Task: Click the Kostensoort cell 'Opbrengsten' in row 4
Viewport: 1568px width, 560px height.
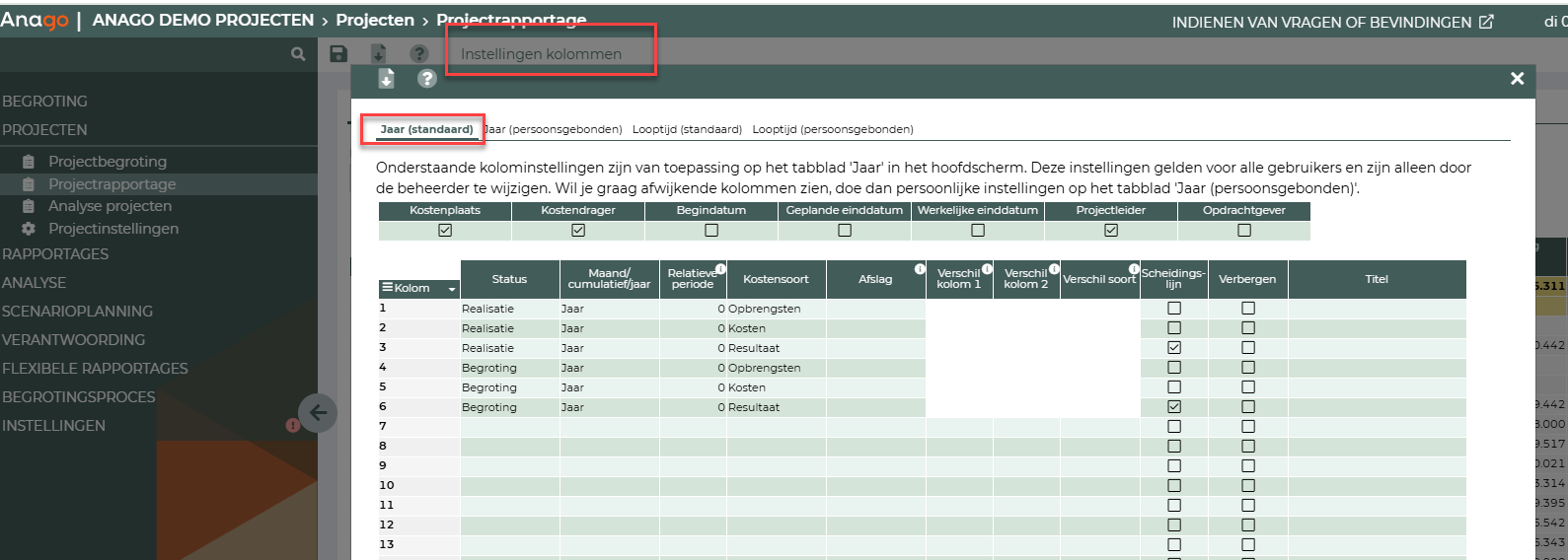Action: [x=777, y=368]
